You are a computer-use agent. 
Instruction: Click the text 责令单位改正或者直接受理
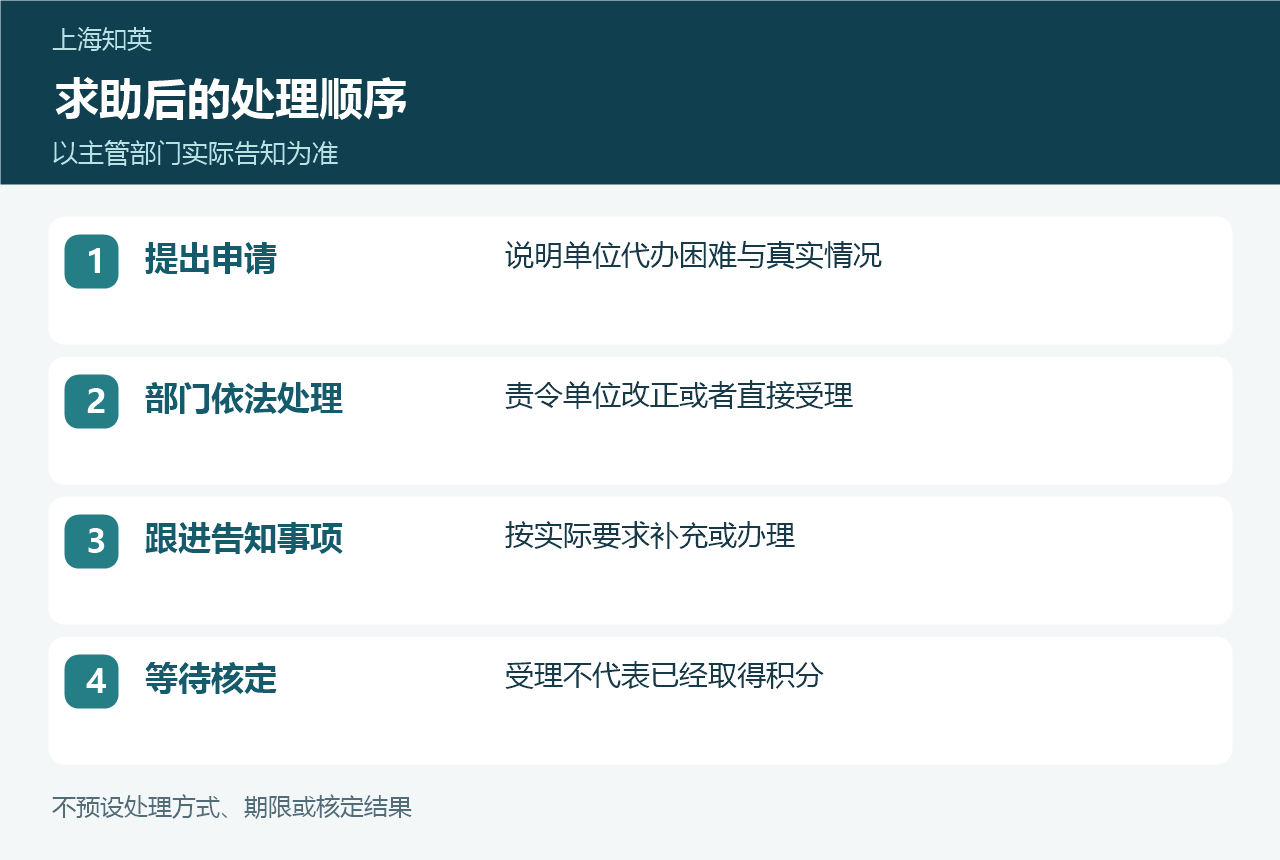[679, 396]
